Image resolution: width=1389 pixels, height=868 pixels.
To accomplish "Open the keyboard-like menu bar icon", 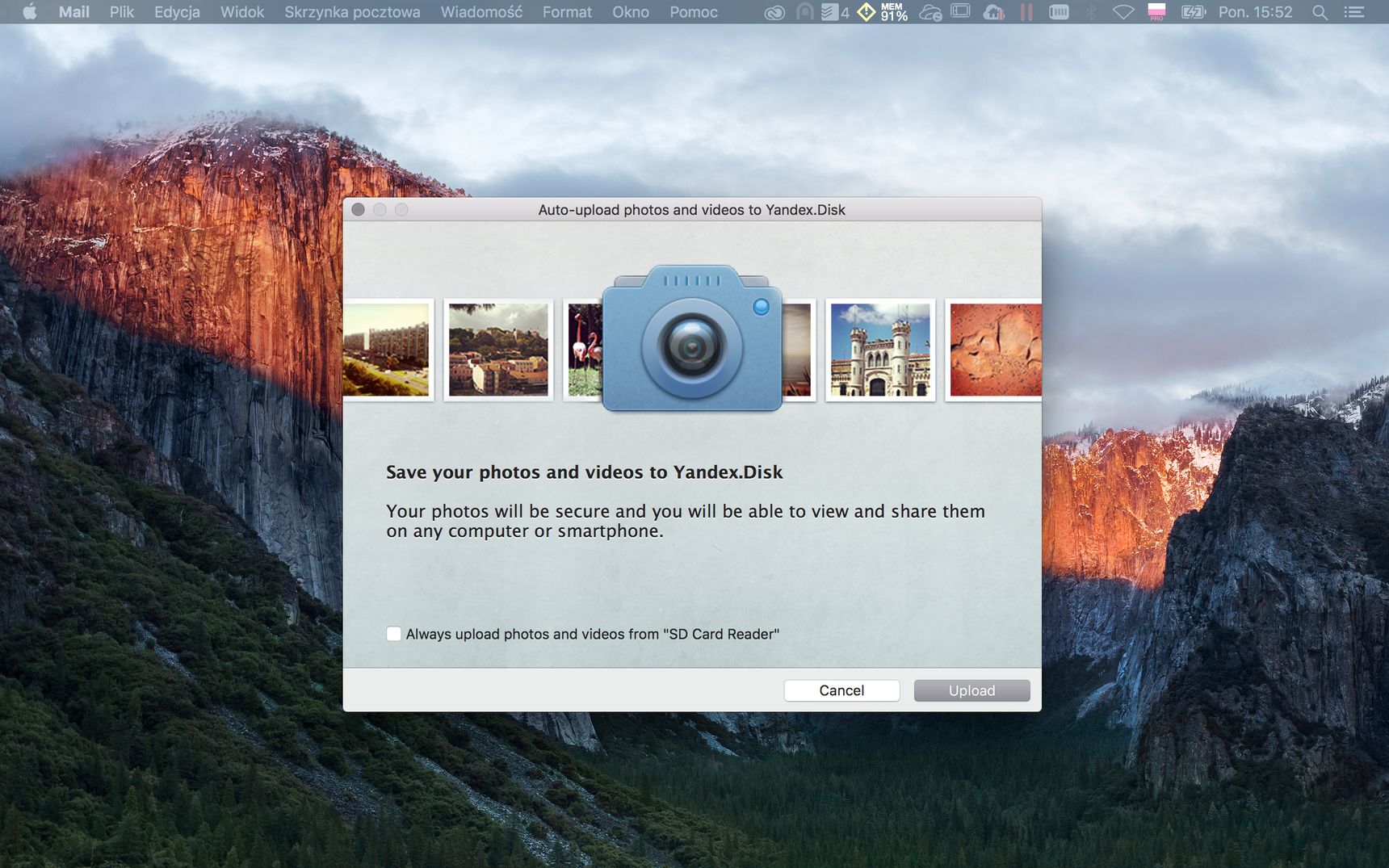I will (x=1059, y=12).
